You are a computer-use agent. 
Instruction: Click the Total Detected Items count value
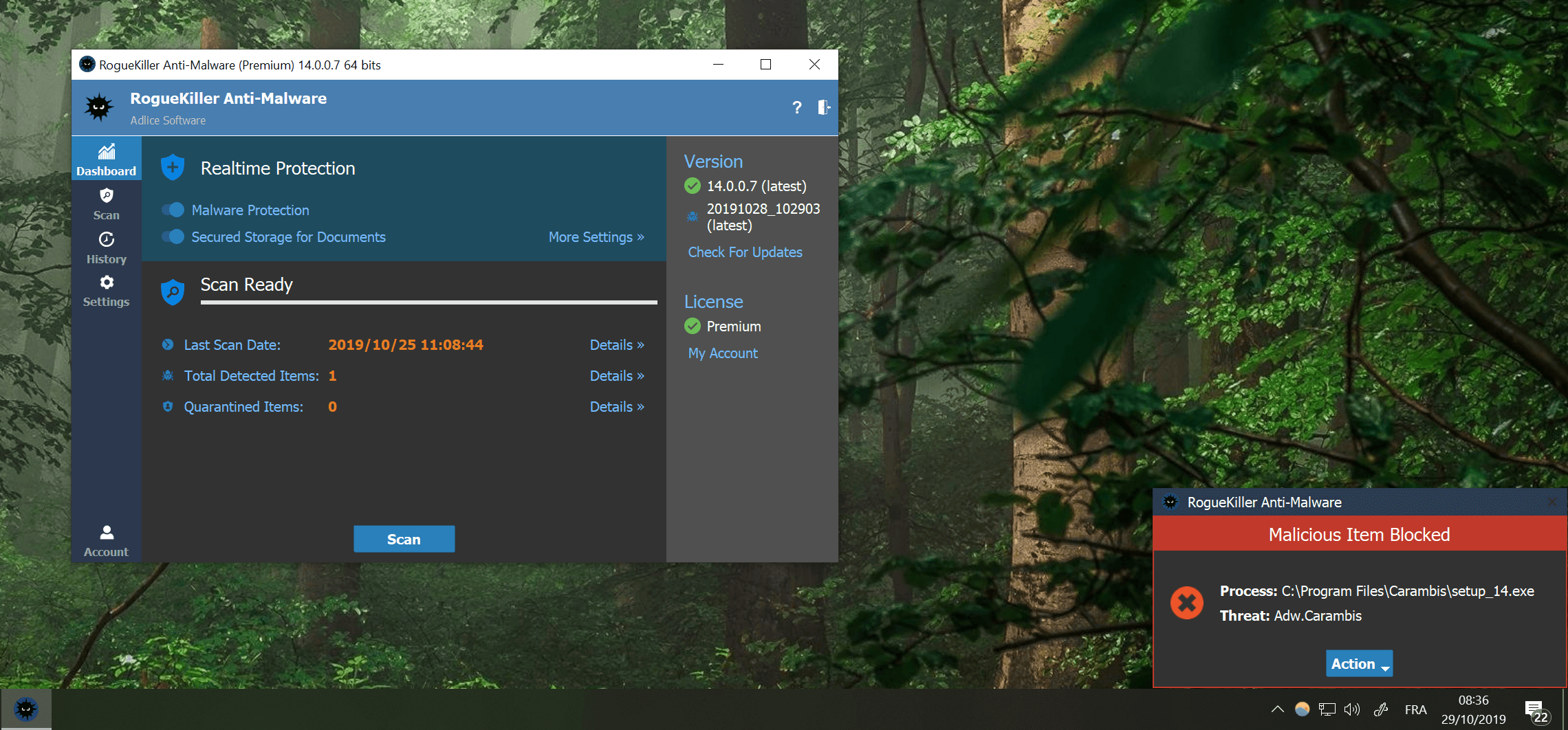tap(333, 376)
